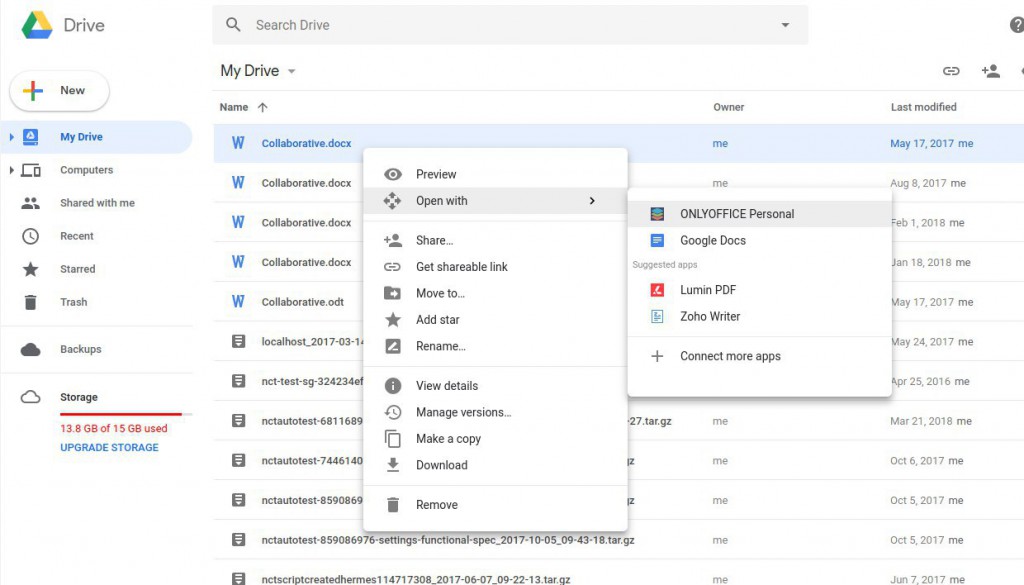Open the help question mark icon
Image resolution: width=1024 pixels, height=585 pixels.
[1017, 25]
